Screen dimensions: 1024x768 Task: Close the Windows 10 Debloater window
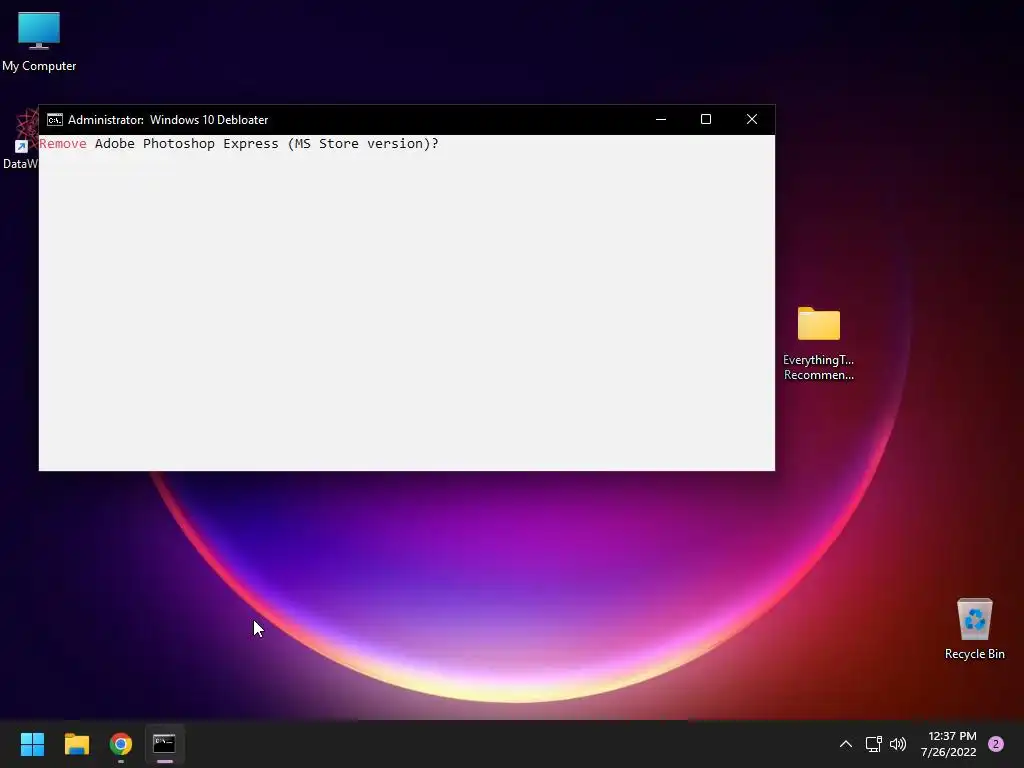point(752,120)
